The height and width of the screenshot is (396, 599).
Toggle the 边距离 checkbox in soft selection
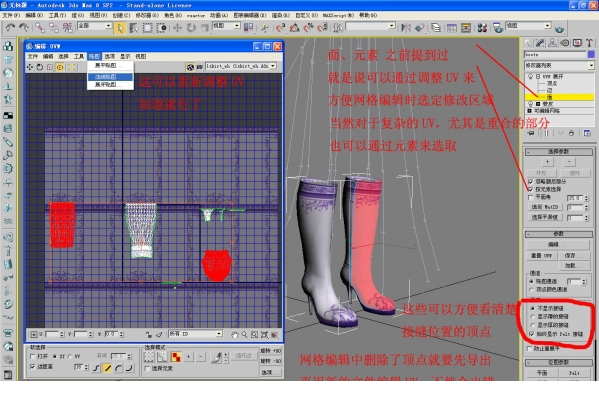click(x=32, y=367)
